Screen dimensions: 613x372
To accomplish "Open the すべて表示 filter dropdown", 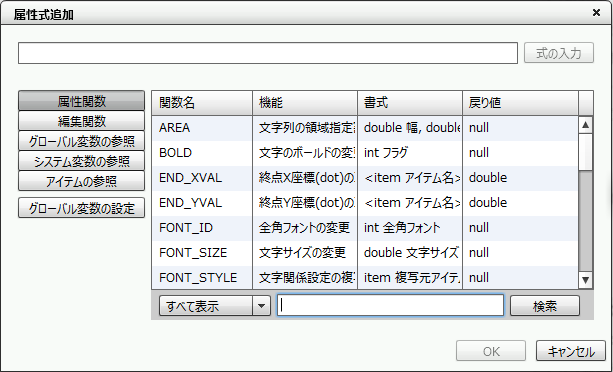I will click(x=215, y=306).
